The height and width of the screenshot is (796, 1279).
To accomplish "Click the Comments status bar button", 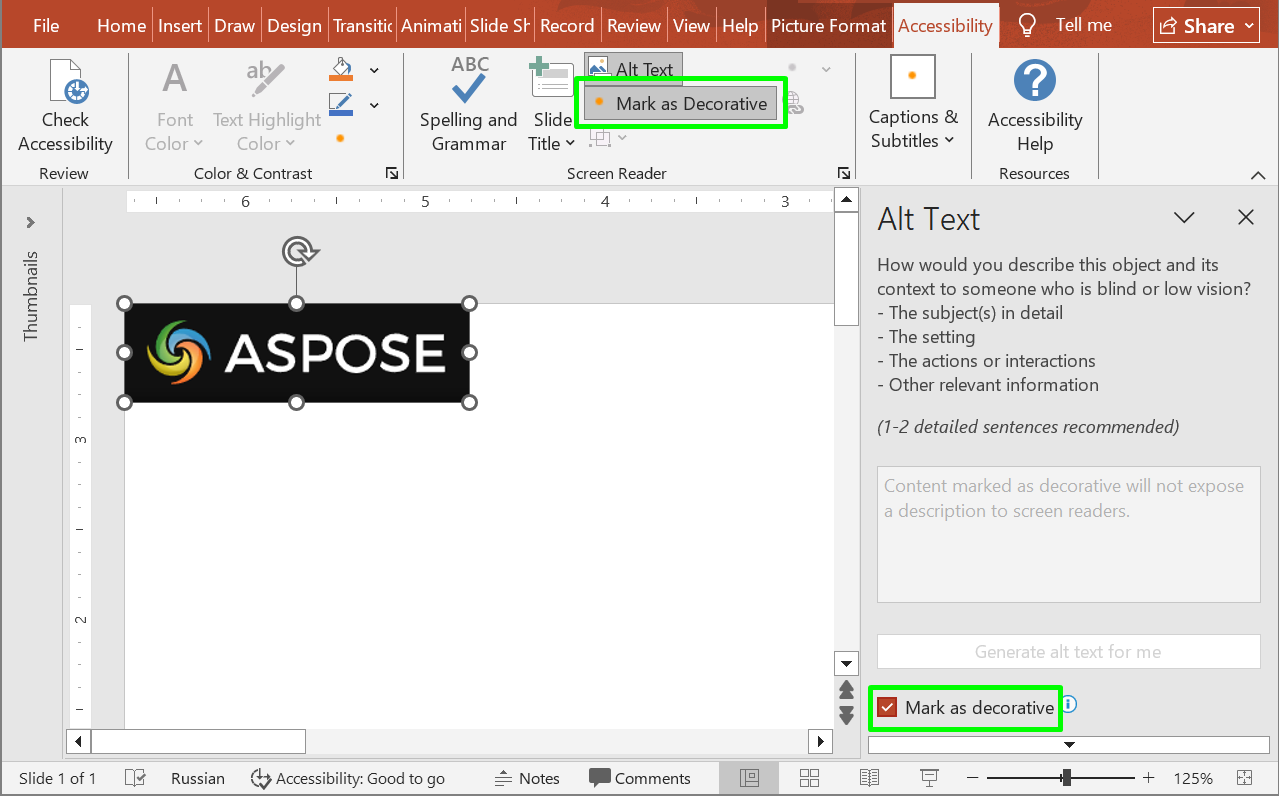I will click(x=640, y=778).
